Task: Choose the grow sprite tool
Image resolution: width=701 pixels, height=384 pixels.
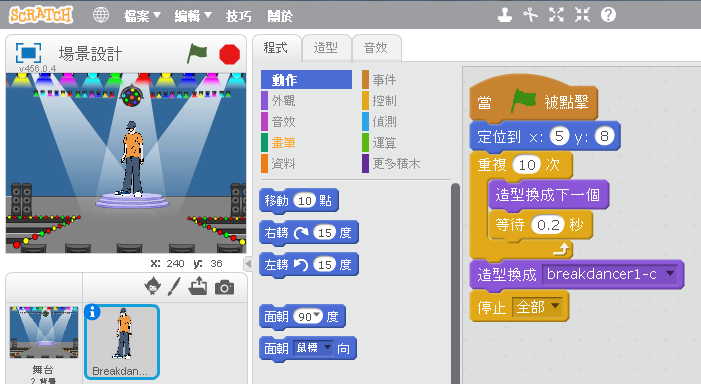Action: 557,15
